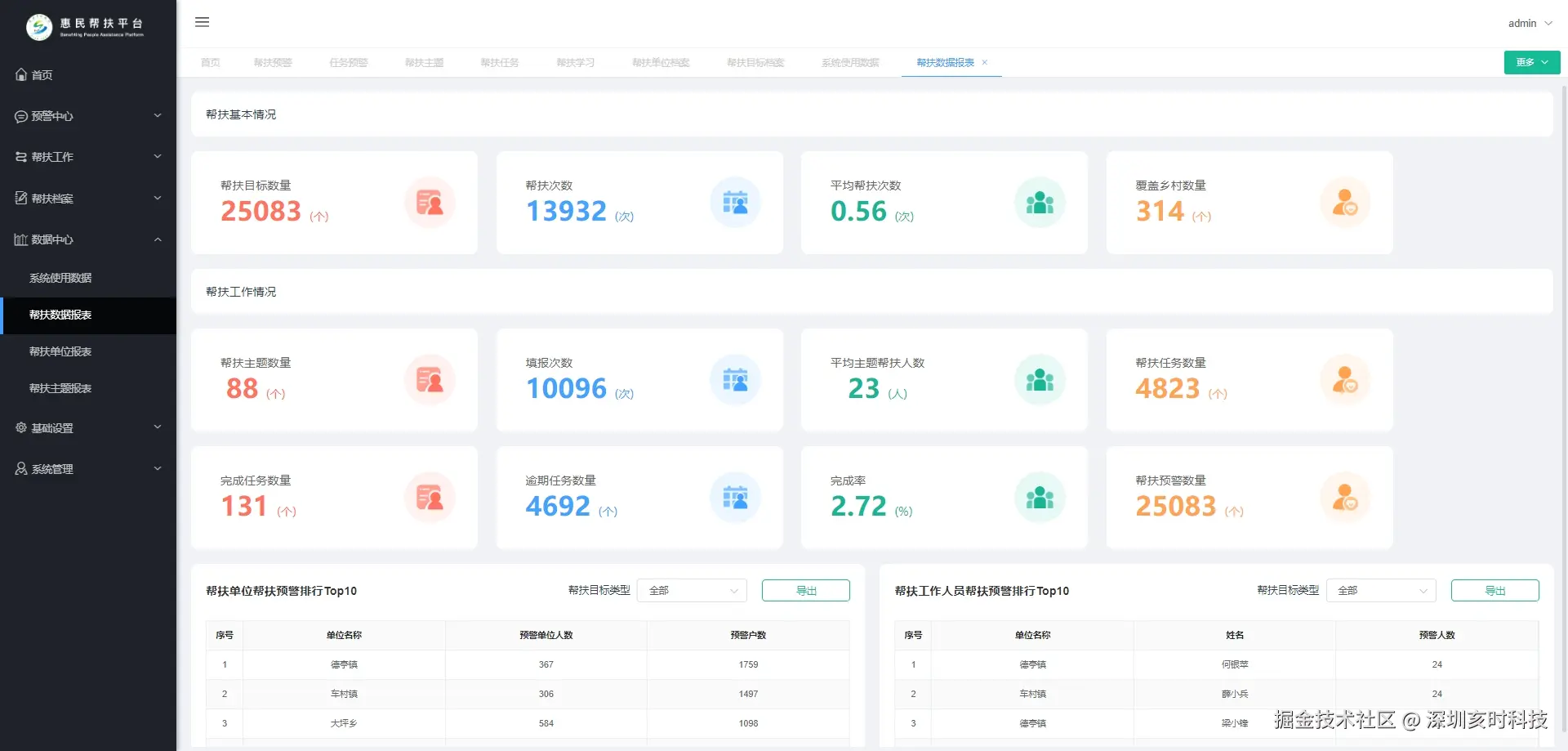
Task: Open the 更多 dropdown button
Action: pos(1532,62)
